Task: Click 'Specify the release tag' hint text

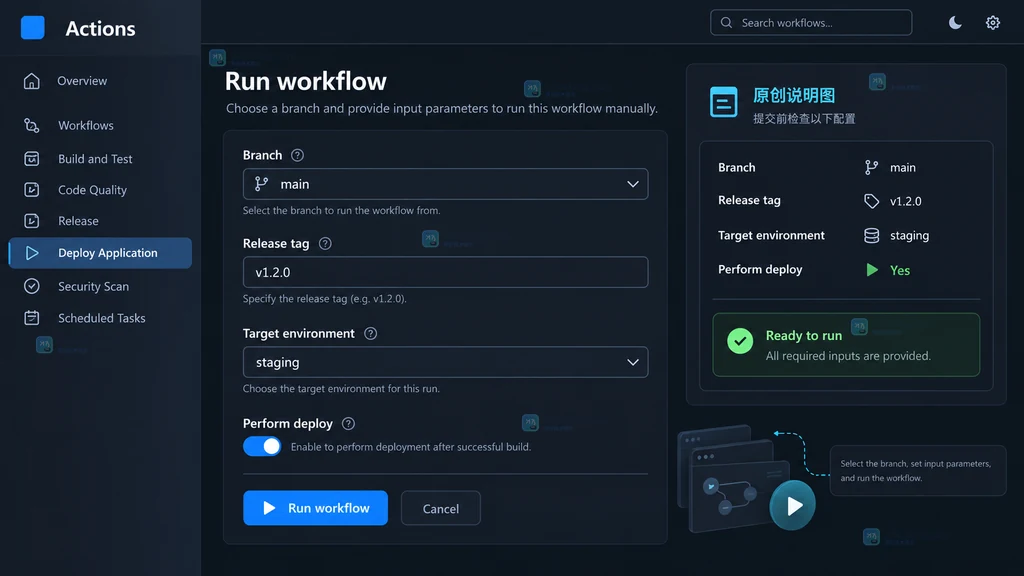Action: pos(325,298)
